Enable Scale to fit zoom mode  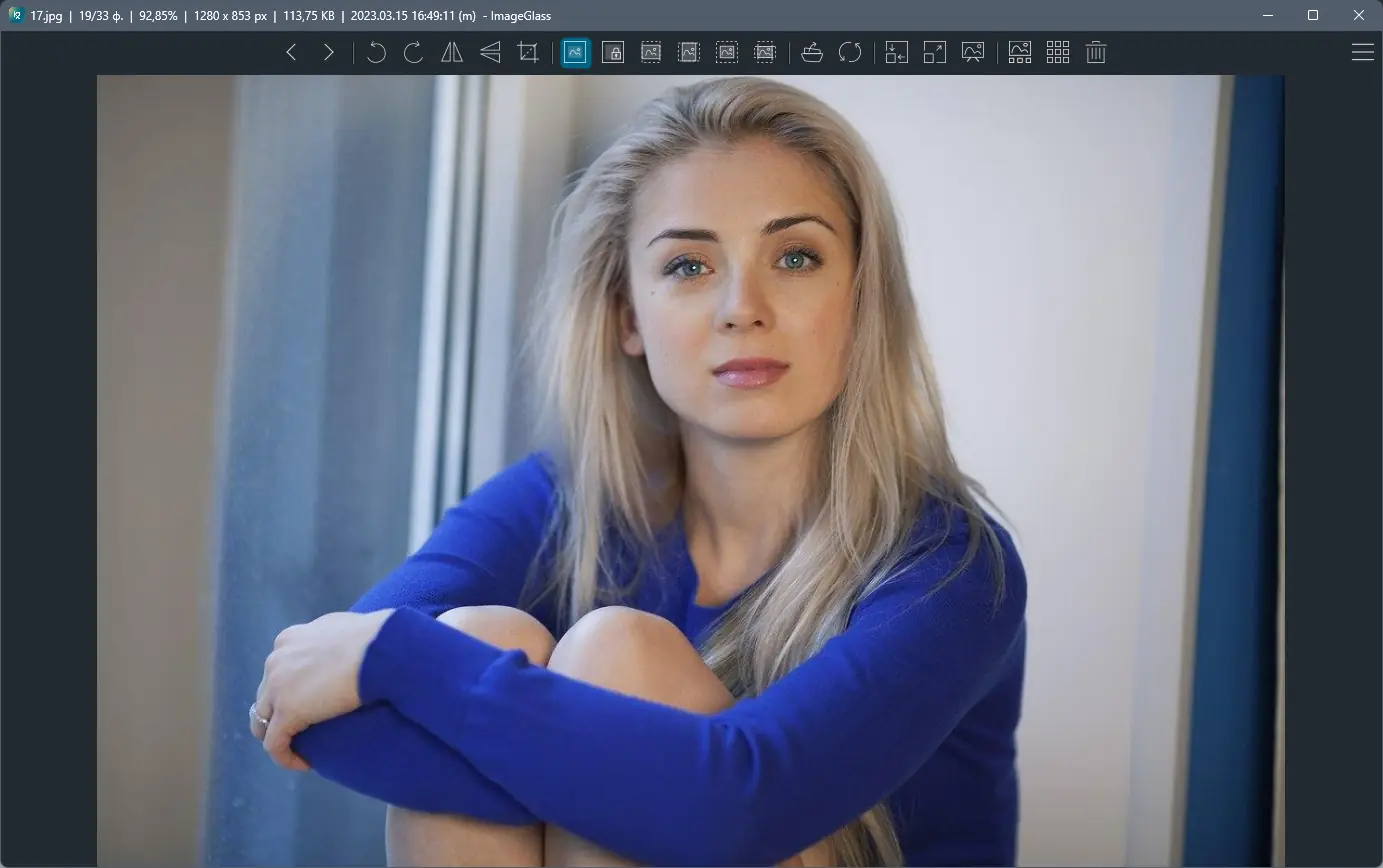(727, 53)
